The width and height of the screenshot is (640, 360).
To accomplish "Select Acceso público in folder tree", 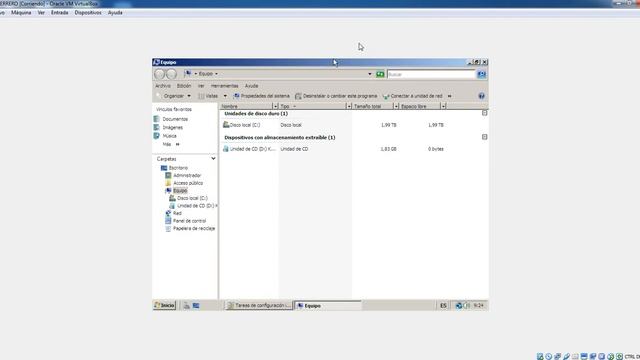I will (x=188, y=183).
